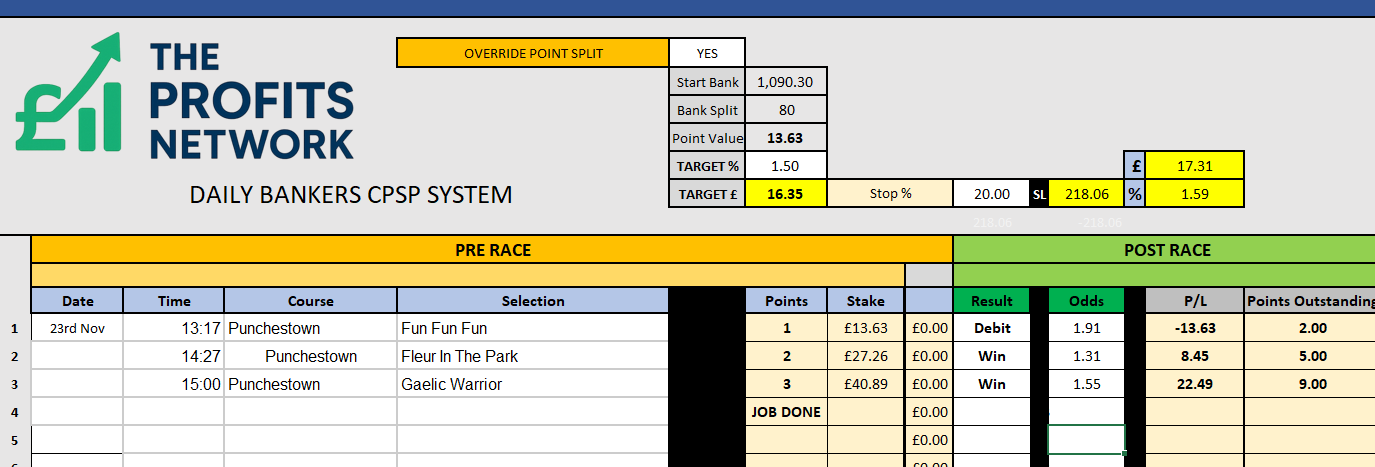Click the Points Outstanding column header
1375x467 pixels.
click(1311, 300)
